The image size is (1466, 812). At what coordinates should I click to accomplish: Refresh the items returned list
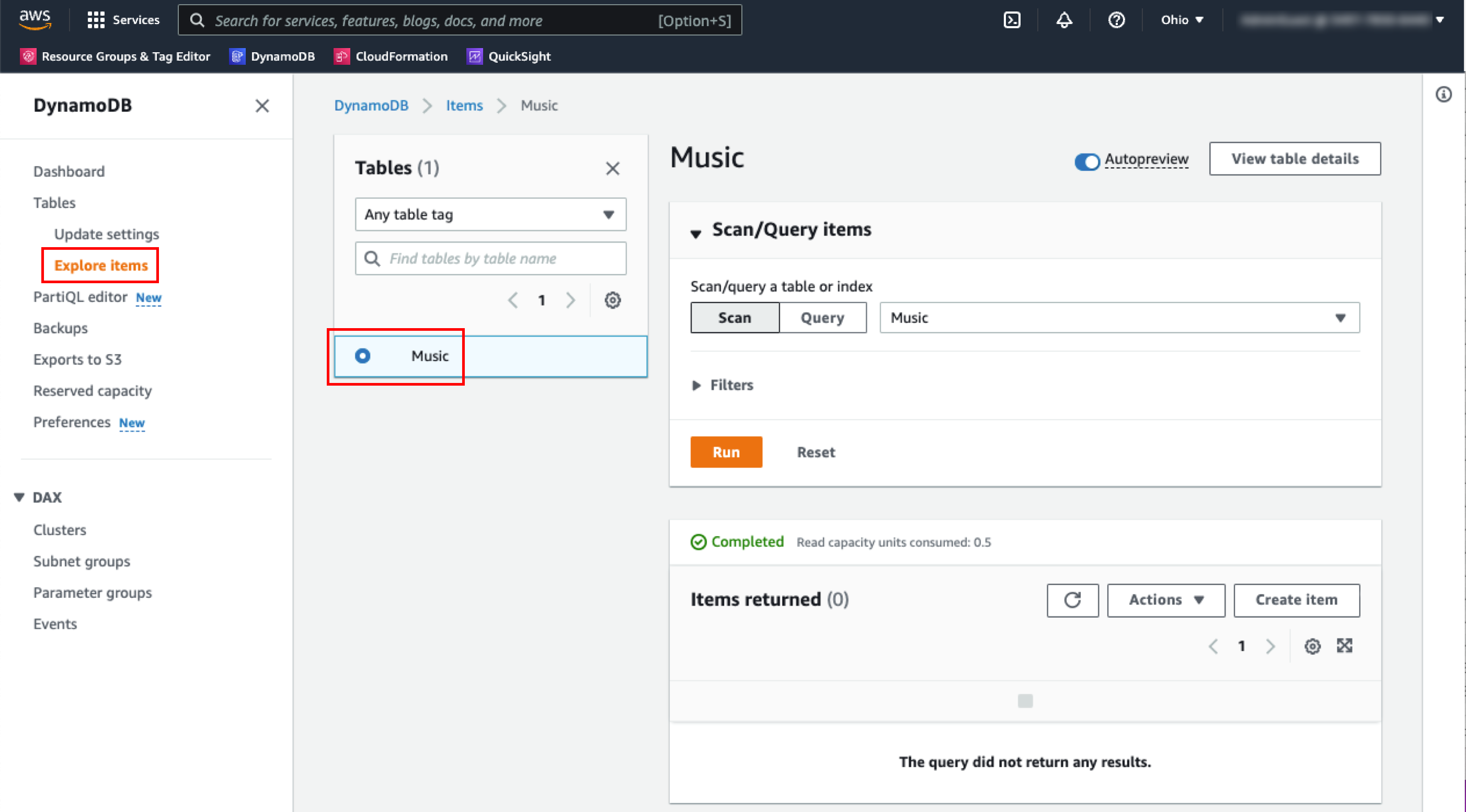pos(1072,600)
